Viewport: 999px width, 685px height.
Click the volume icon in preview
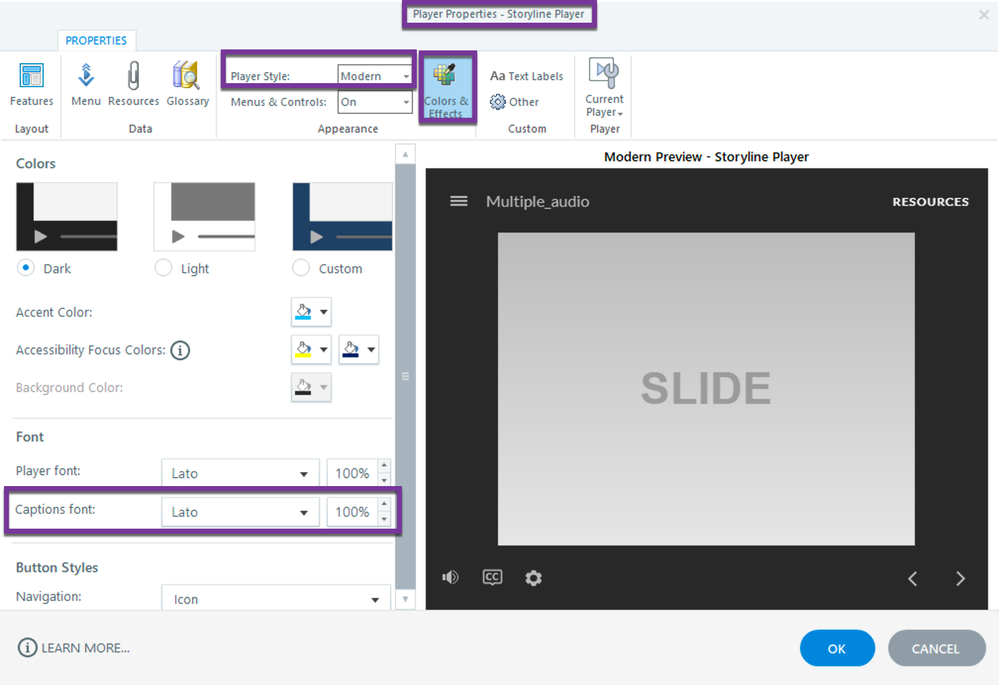point(450,577)
